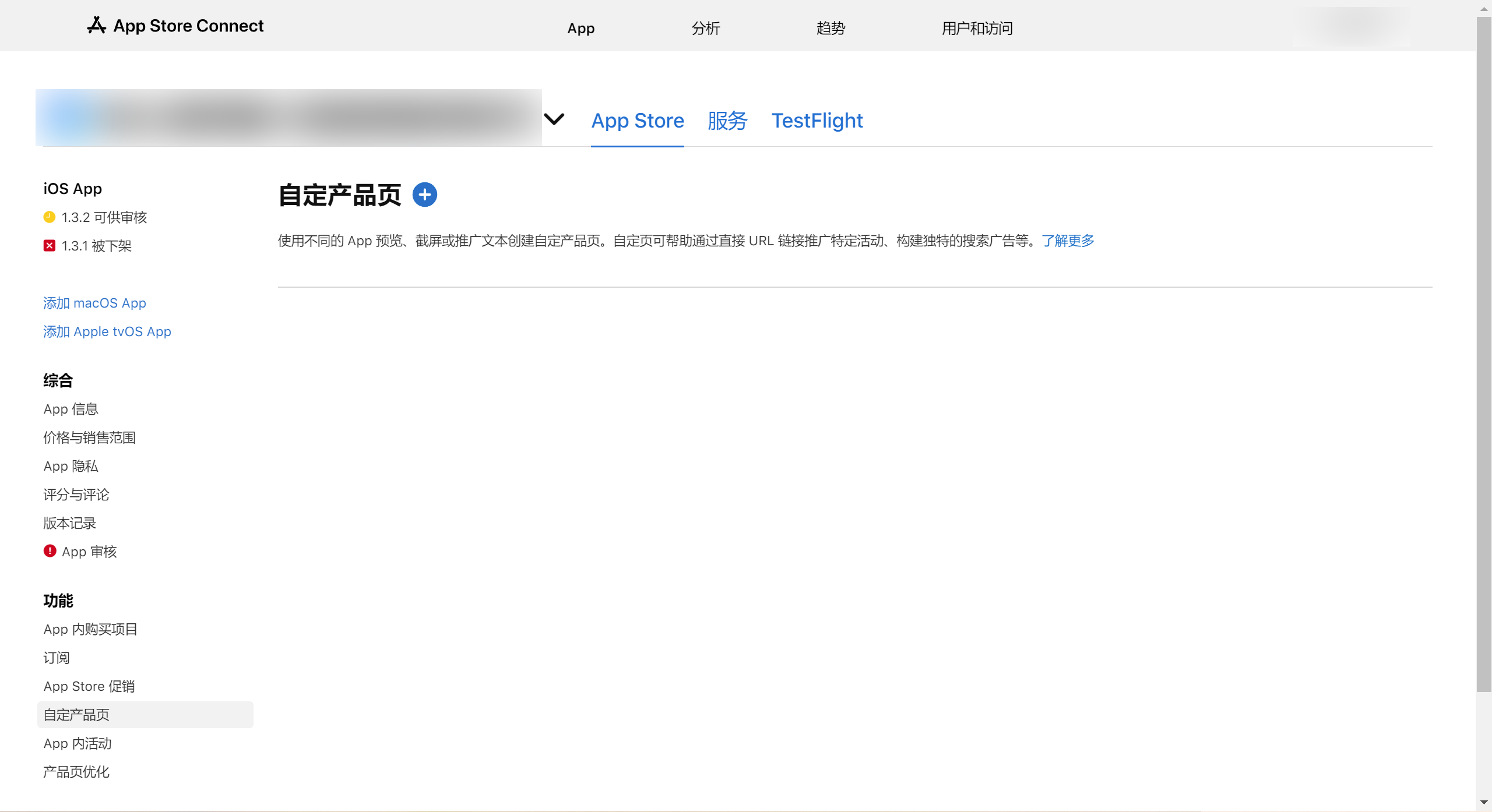
Task: Click the vertical scrollbar thumb
Action: pyautogui.click(x=1484, y=354)
